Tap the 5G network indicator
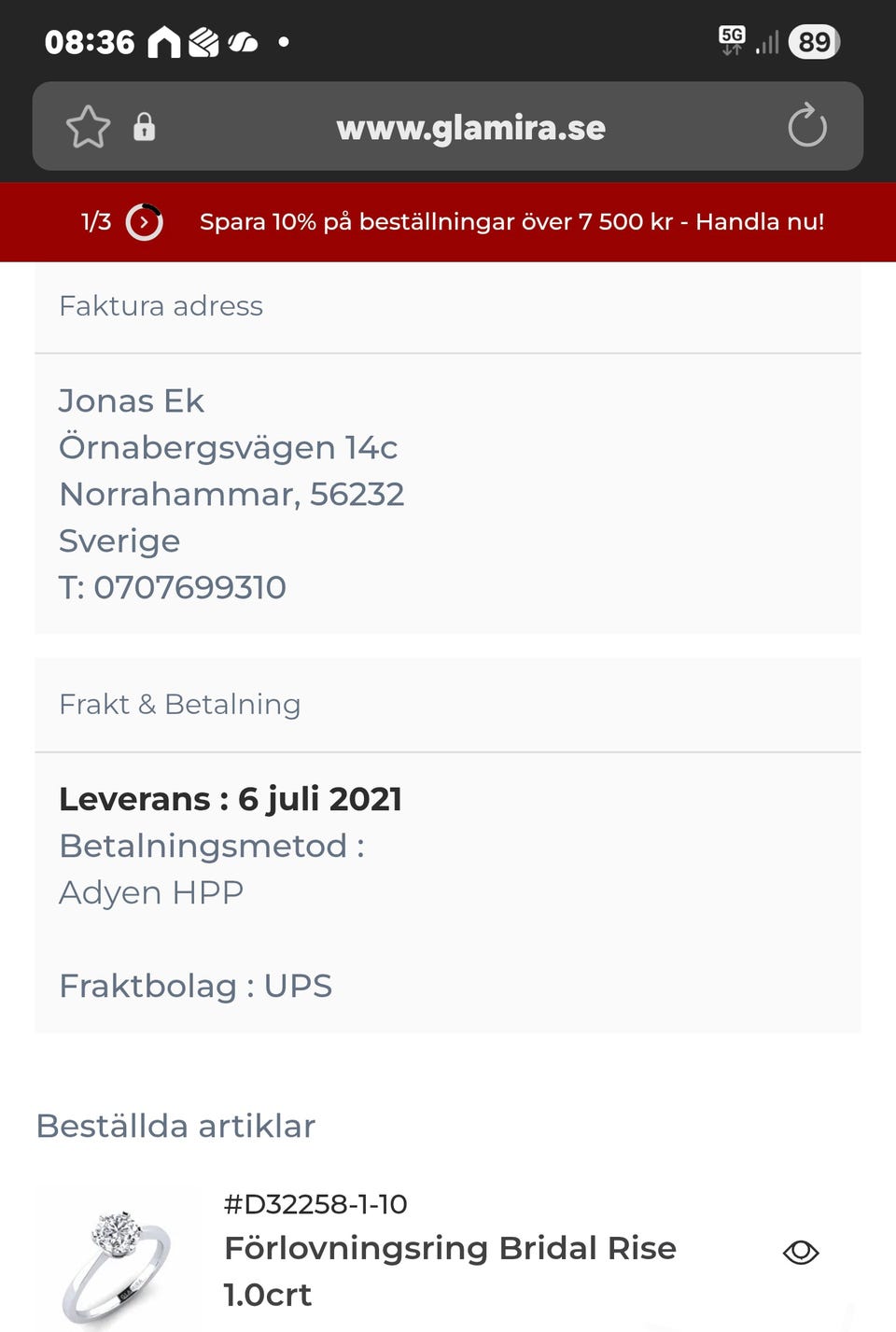Image resolution: width=896 pixels, height=1332 pixels. [732, 40]
